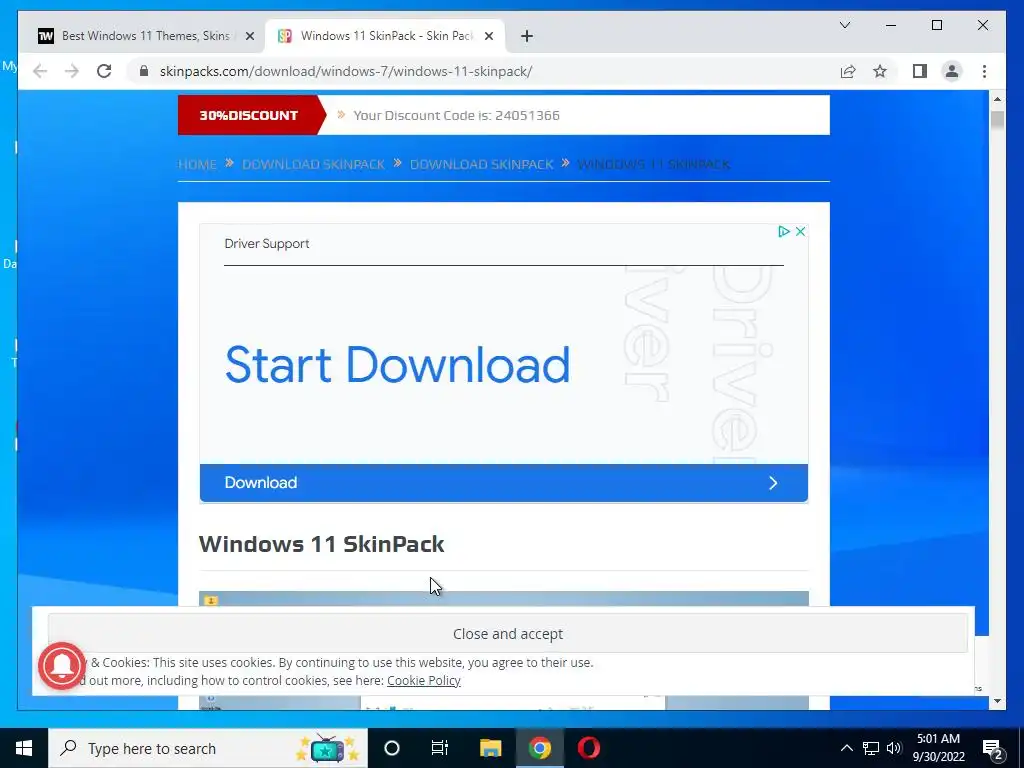This screenshot has height=768, width=1024.
Task: Click the WINDOWS 11 SKINPACK breadcrumb
Action: click(x=654, y=164)
